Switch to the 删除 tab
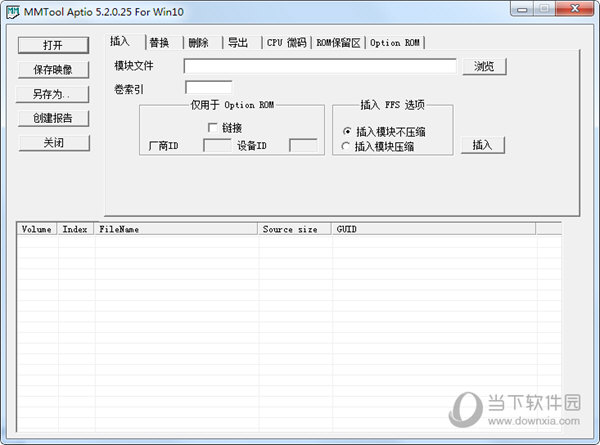 tap(203, 42)
